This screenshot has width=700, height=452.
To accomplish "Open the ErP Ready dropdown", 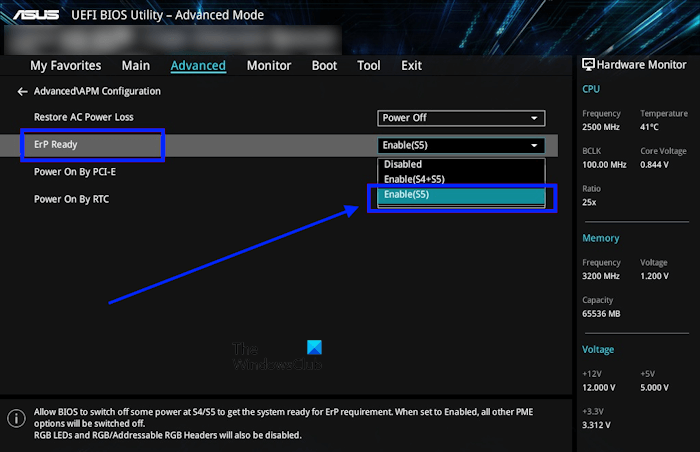I will [461, 145].
